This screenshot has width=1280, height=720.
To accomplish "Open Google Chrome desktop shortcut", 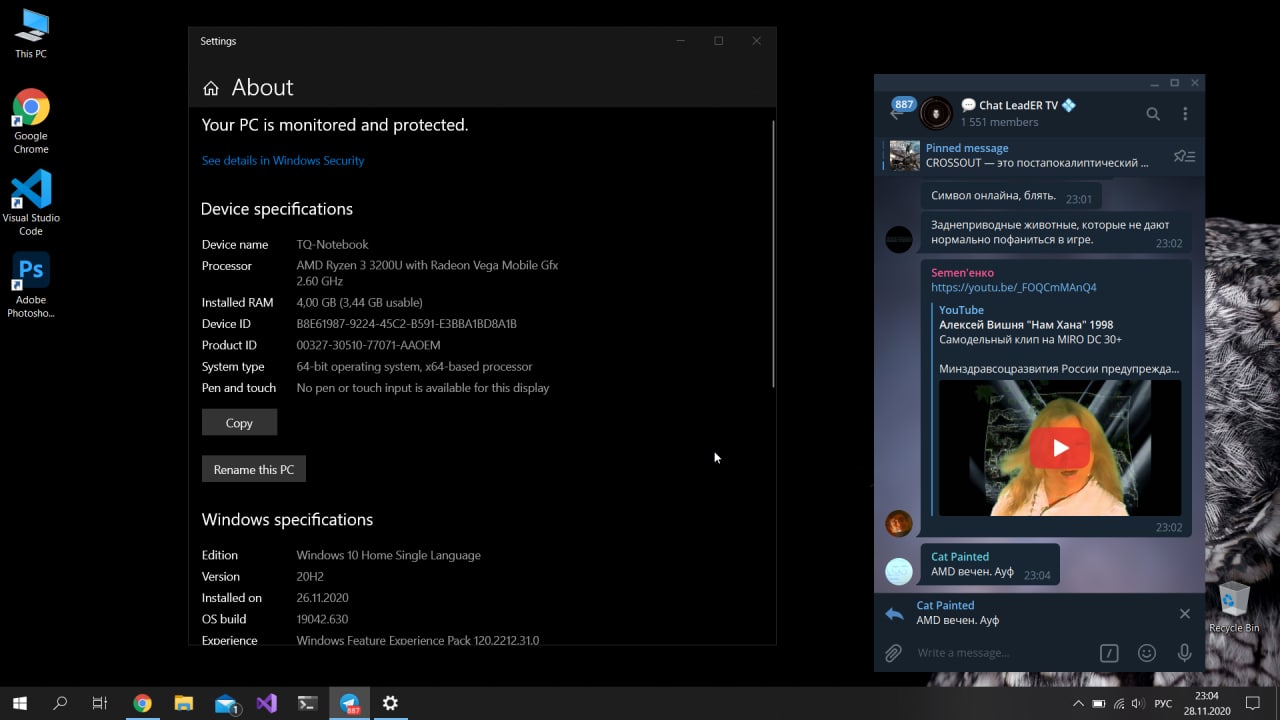I will click(31, 122).
